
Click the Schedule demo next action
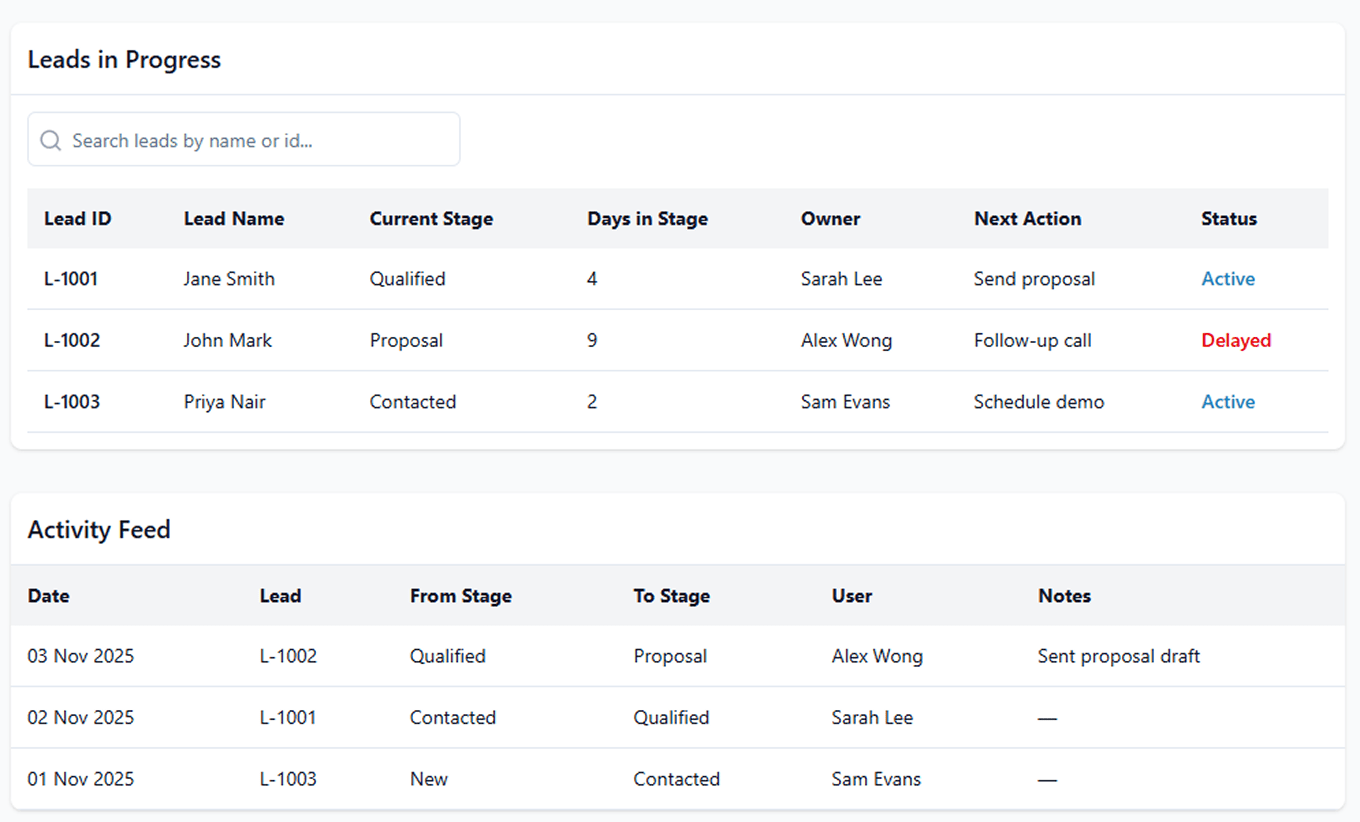(1038, 402)
